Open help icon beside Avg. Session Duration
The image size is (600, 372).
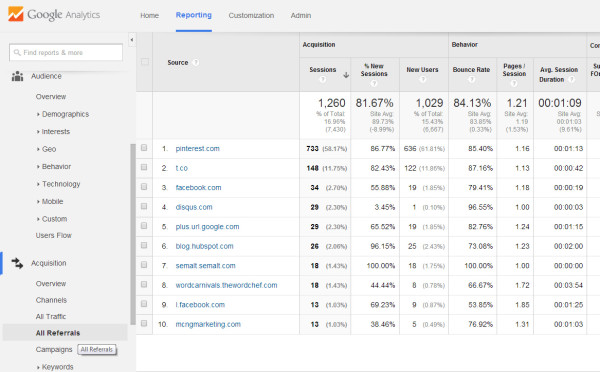coord(571,79)
